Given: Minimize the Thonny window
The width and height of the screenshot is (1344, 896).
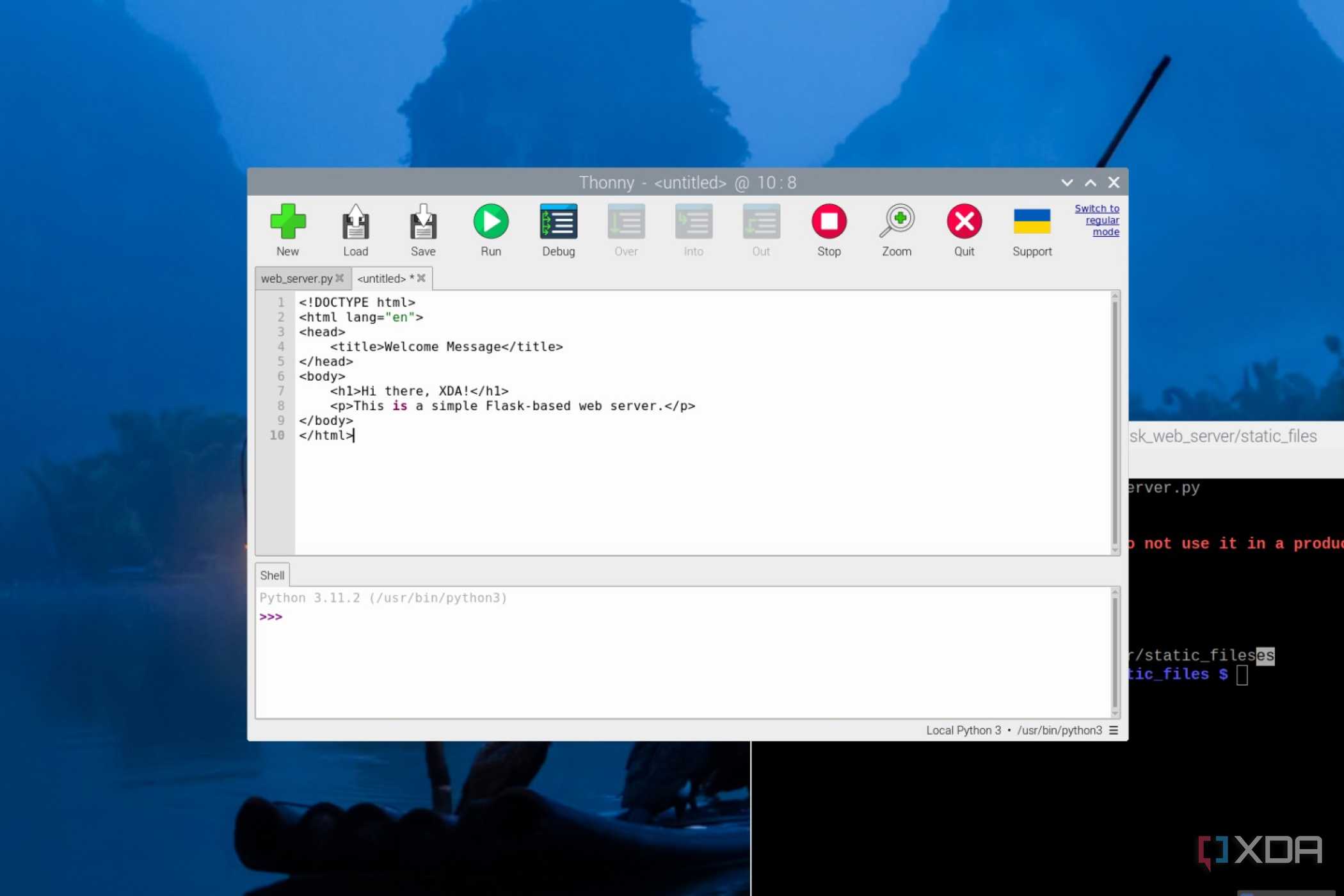Looking at the screenshot, I should (1067, 182).
